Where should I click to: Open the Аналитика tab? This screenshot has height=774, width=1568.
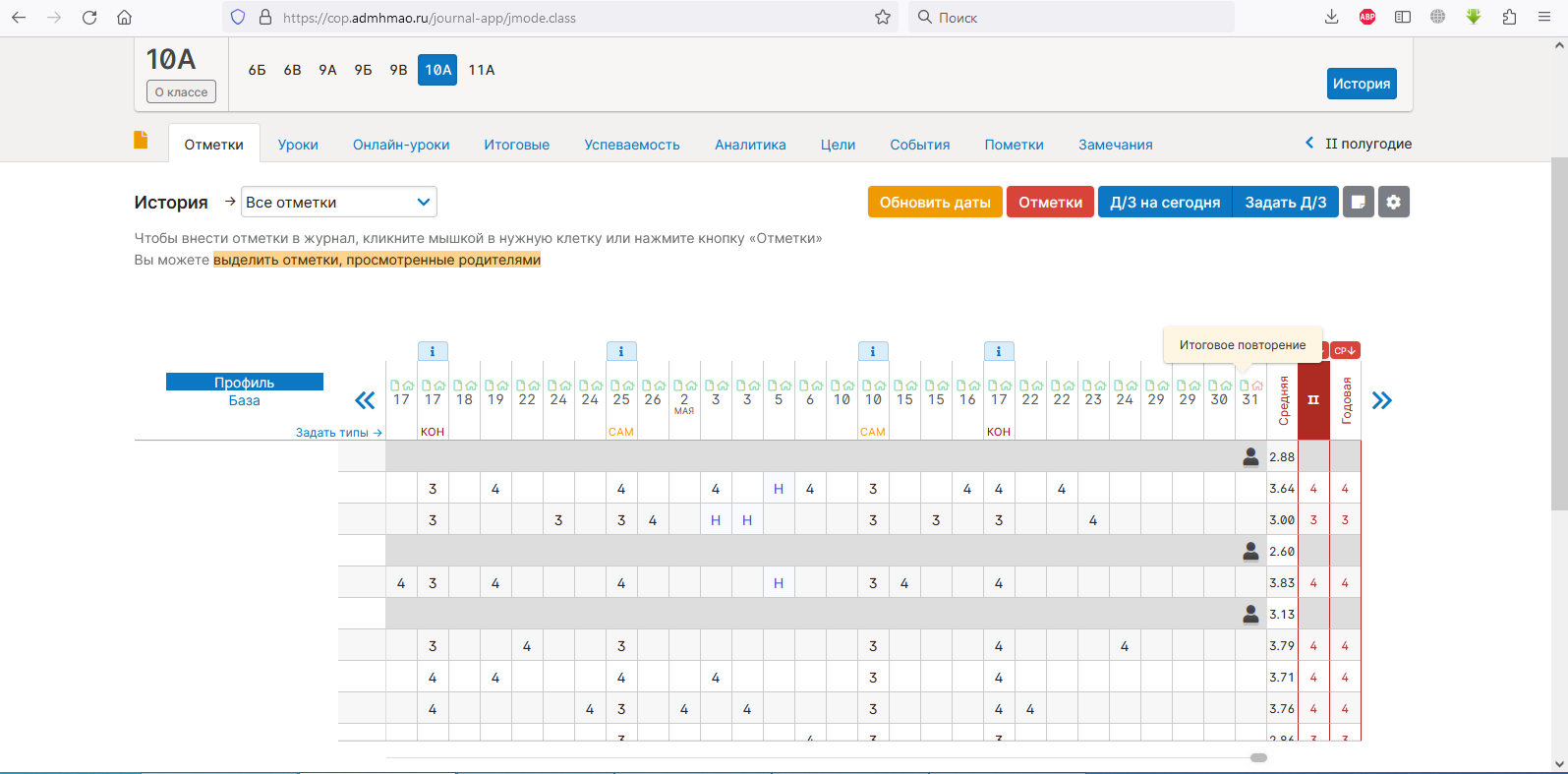(750, 145)
